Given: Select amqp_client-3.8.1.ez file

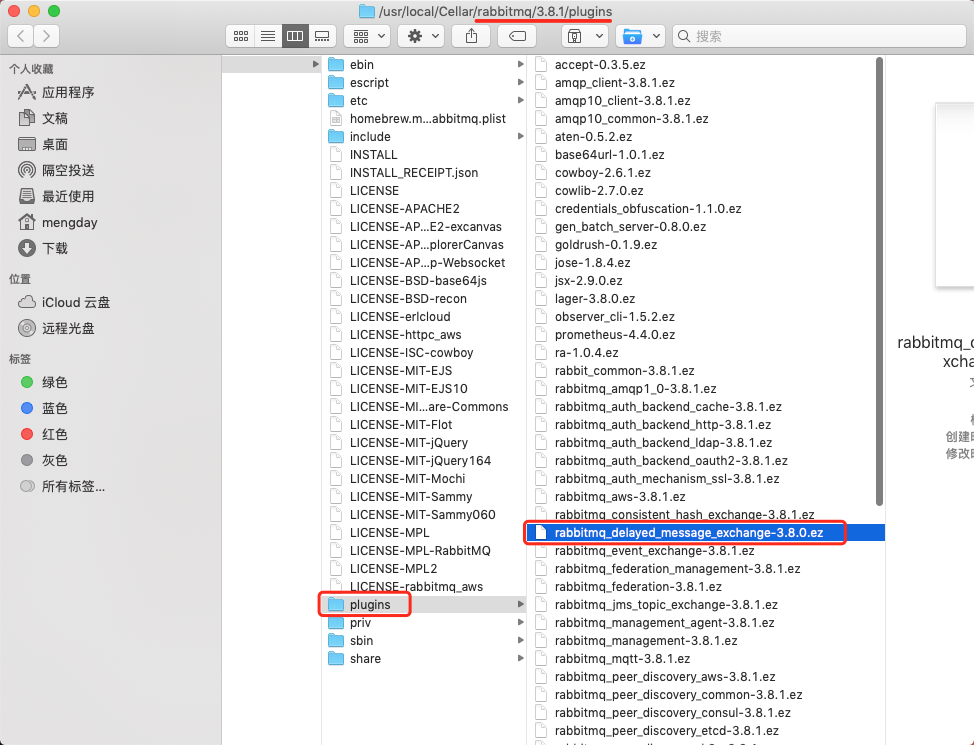Looking at the screenshot, I should (705, 83).
